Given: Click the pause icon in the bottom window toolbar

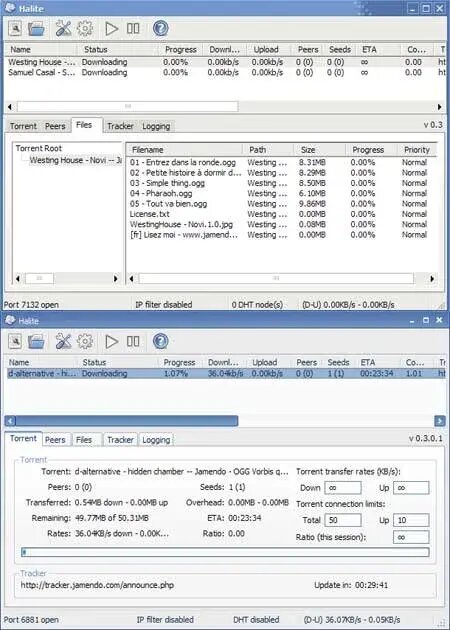Looking at the screenshot, I should [133, 342].
